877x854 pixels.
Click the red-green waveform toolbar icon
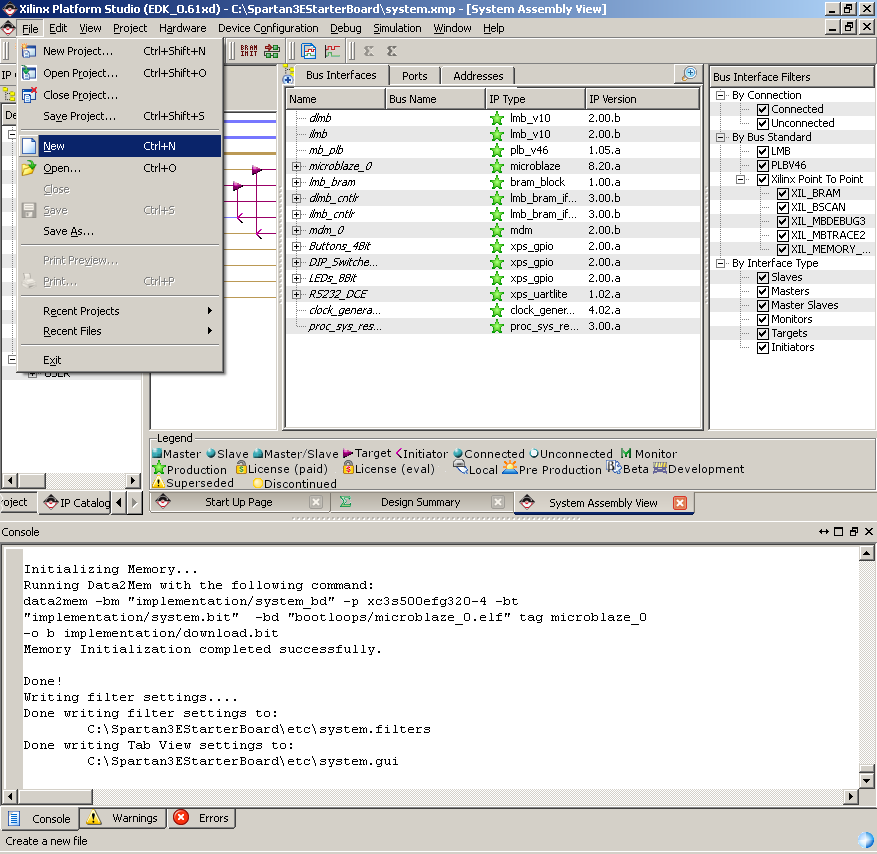click(332, 51)
